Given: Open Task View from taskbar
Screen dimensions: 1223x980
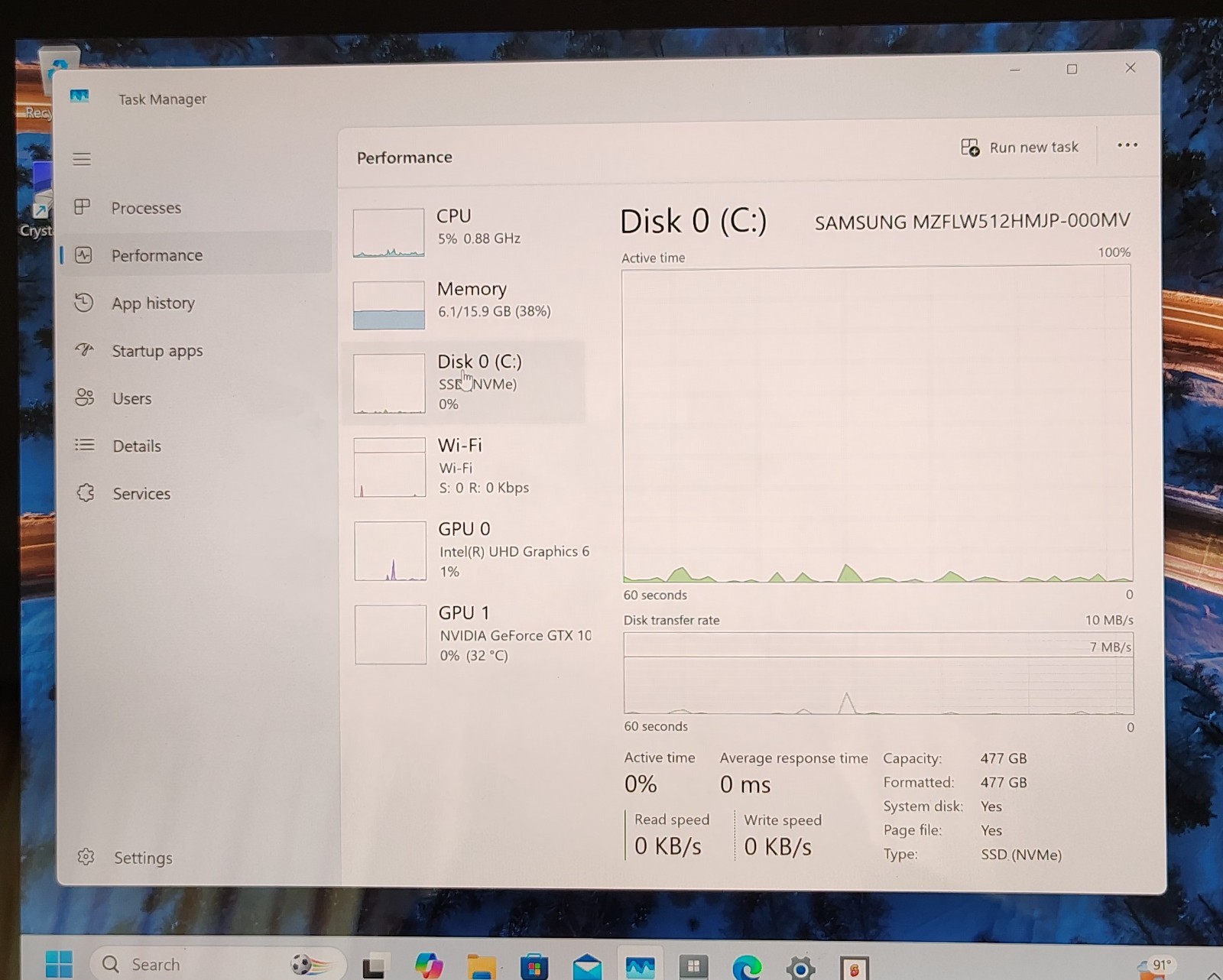Looking at the screenshot, I should pyautogui.click(x=374, y=967).
